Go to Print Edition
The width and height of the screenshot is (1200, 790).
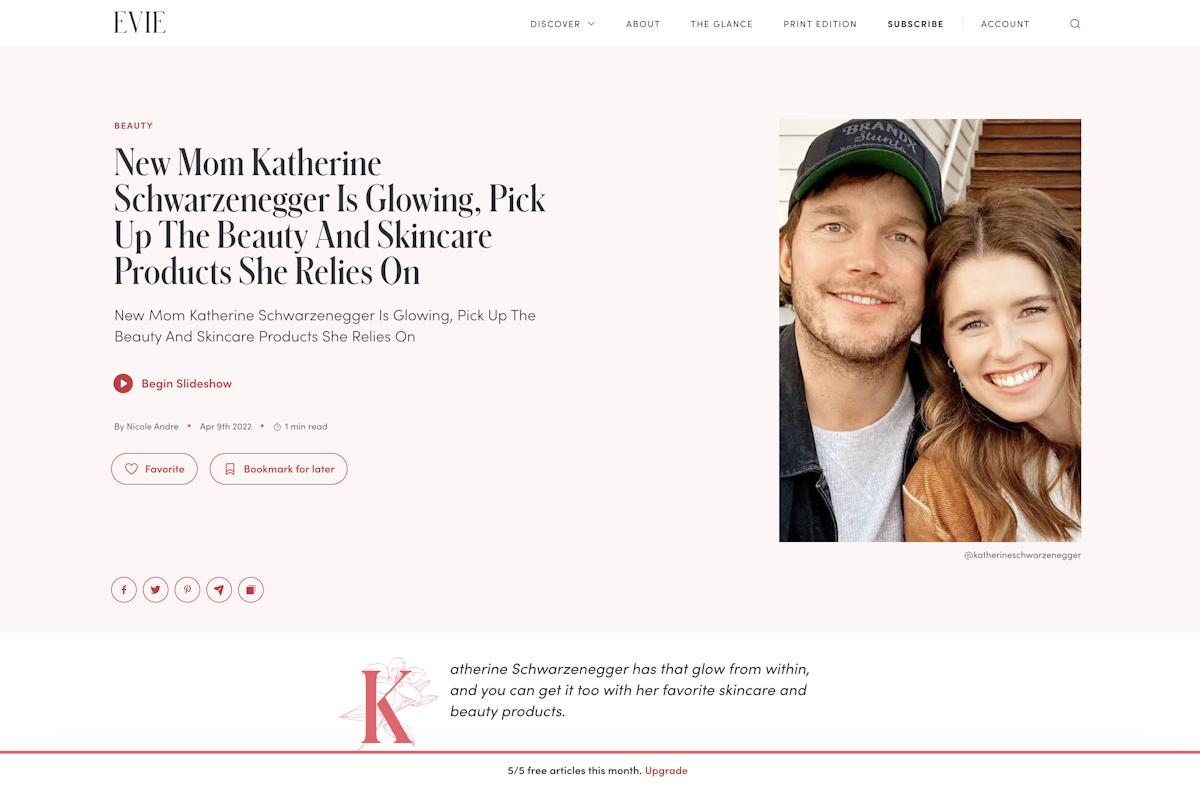click(x=820, y=24)
